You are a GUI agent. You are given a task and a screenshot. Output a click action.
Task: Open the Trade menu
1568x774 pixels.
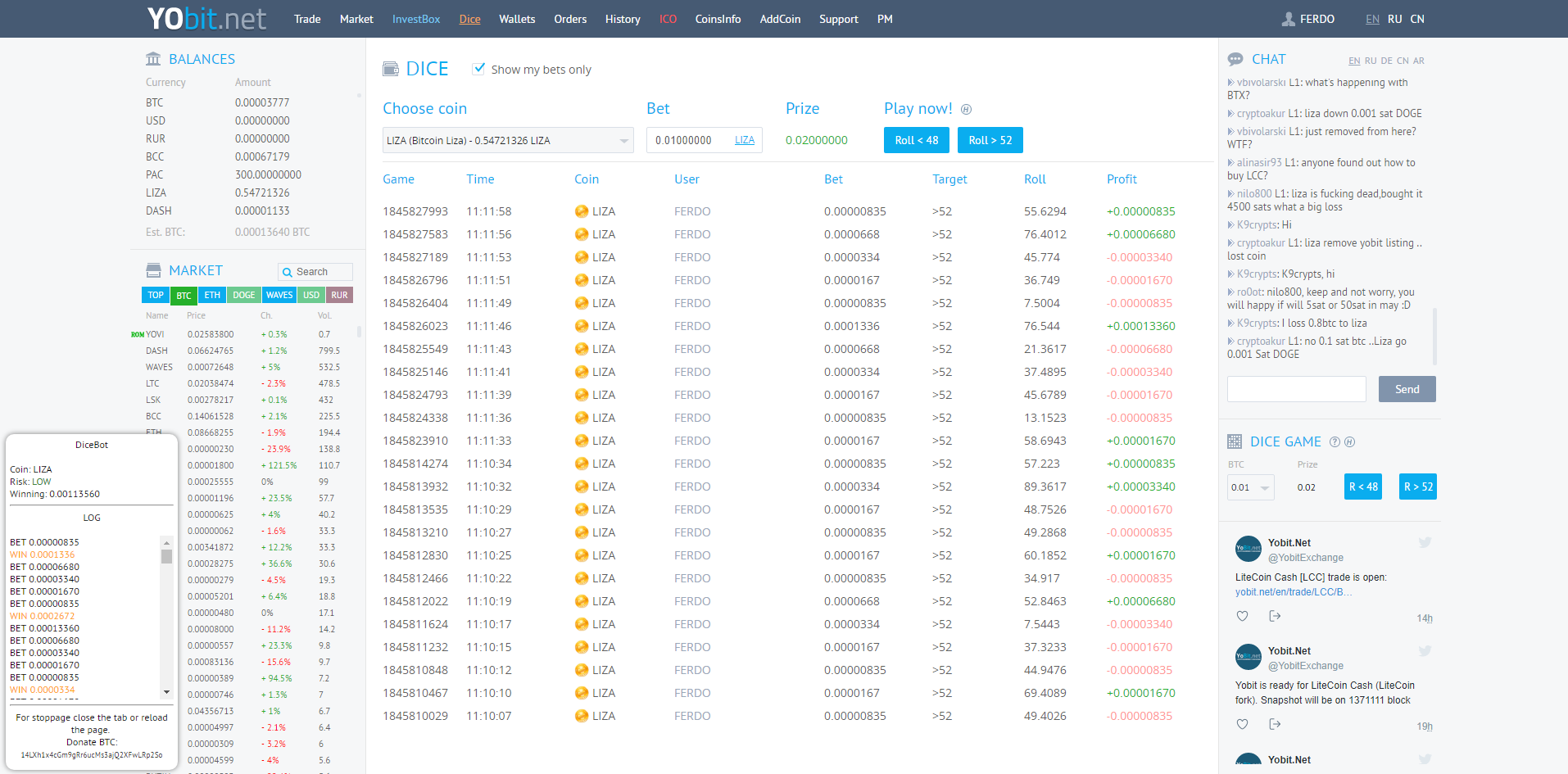click(307, 19)
